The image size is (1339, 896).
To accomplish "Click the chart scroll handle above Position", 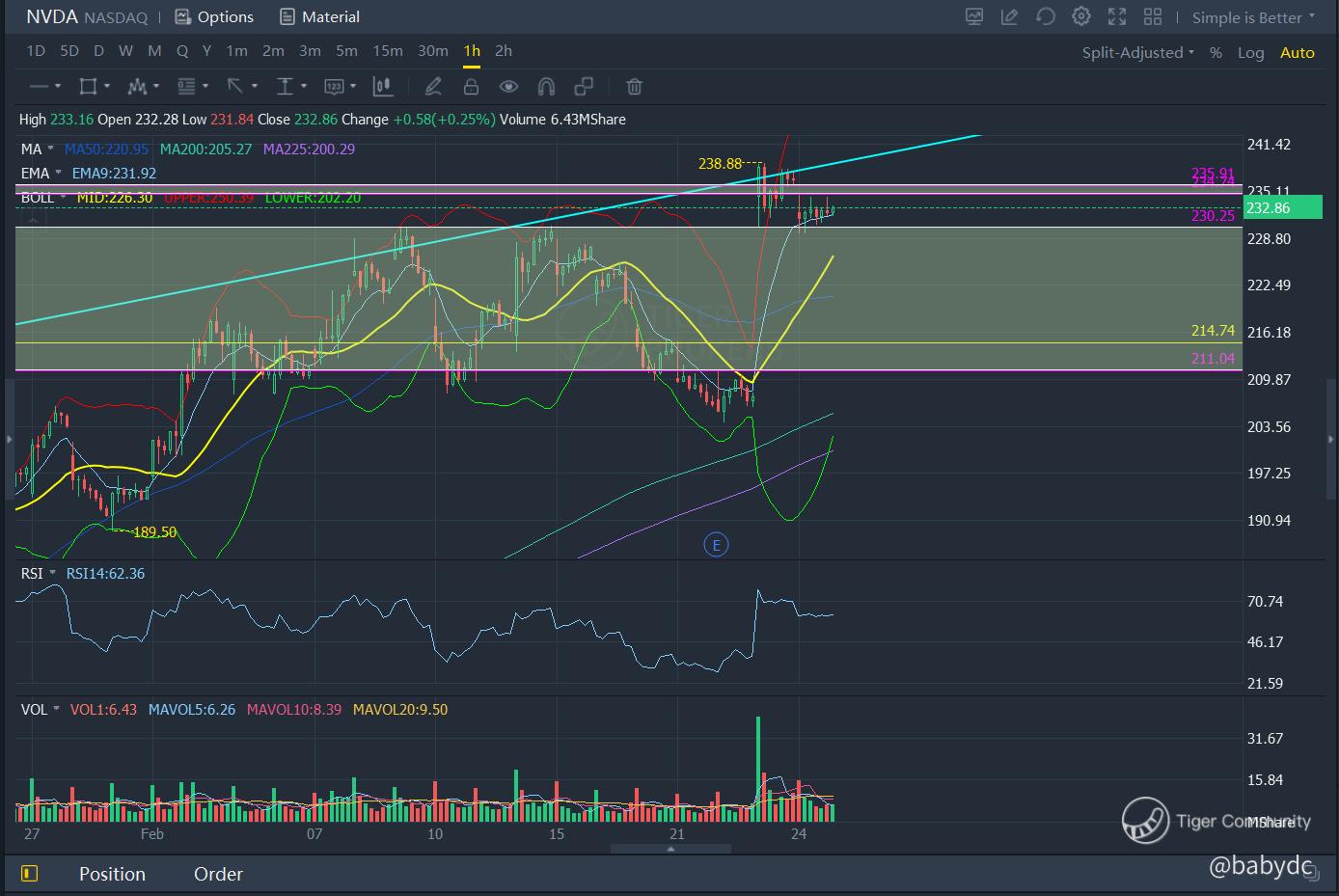I will click(670, 850).
